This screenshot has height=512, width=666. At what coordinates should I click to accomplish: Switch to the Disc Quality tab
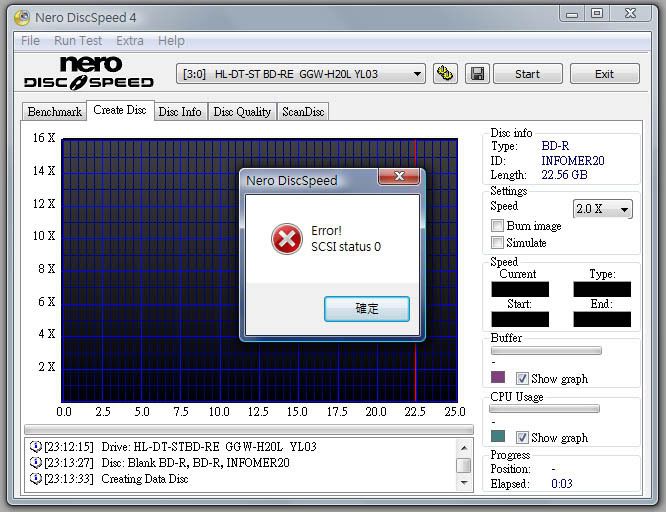pyautogui.click(x=242, y=112)
